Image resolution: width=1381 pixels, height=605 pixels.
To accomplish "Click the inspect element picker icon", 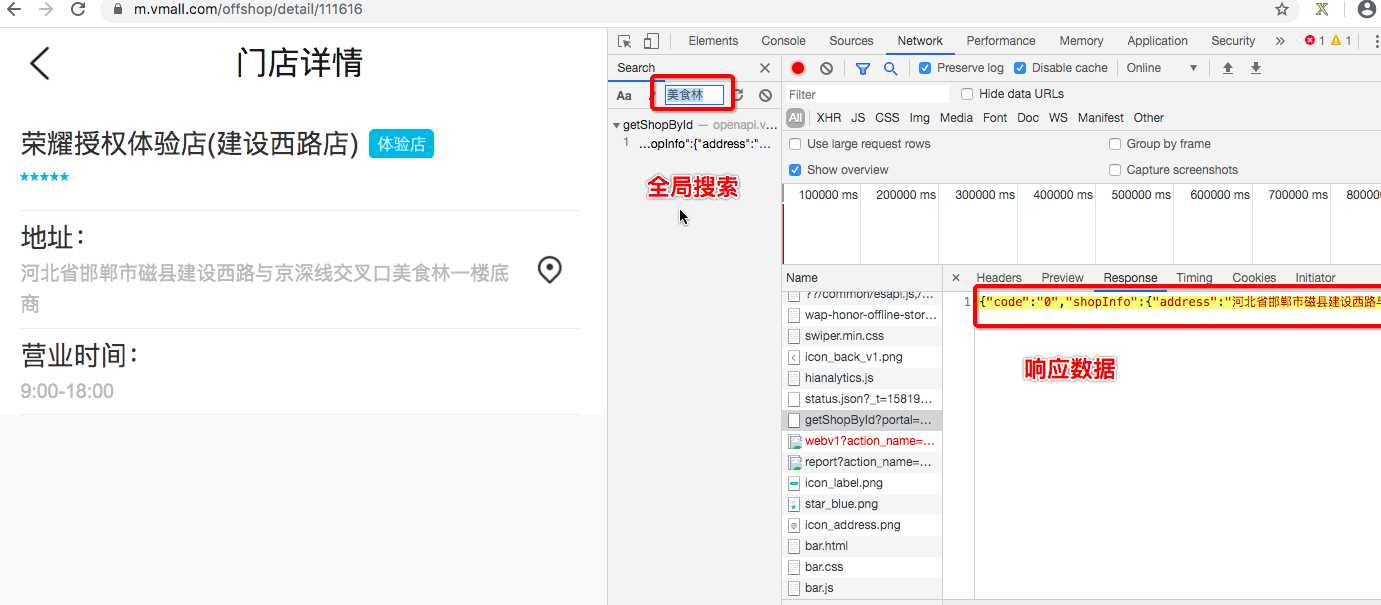I will click(x=625, y=41).
